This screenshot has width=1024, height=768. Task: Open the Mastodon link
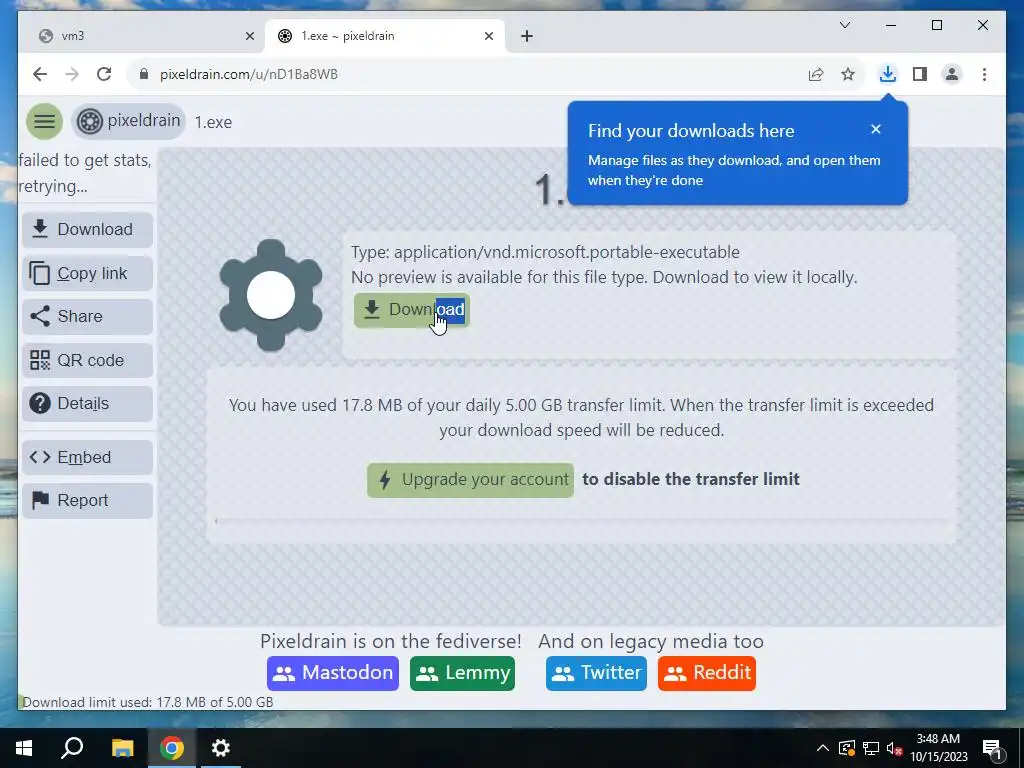[332, 673]
